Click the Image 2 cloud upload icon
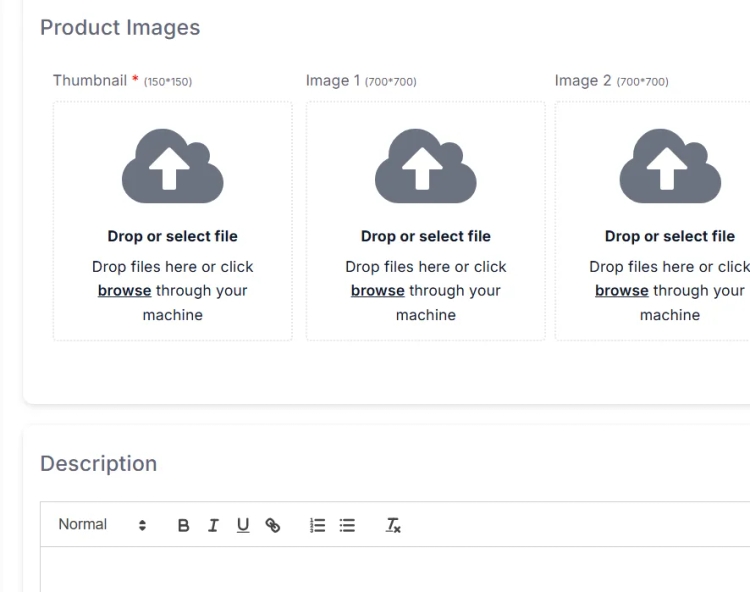The height and width of the screenshot is (592, 750). pos(669,166)
